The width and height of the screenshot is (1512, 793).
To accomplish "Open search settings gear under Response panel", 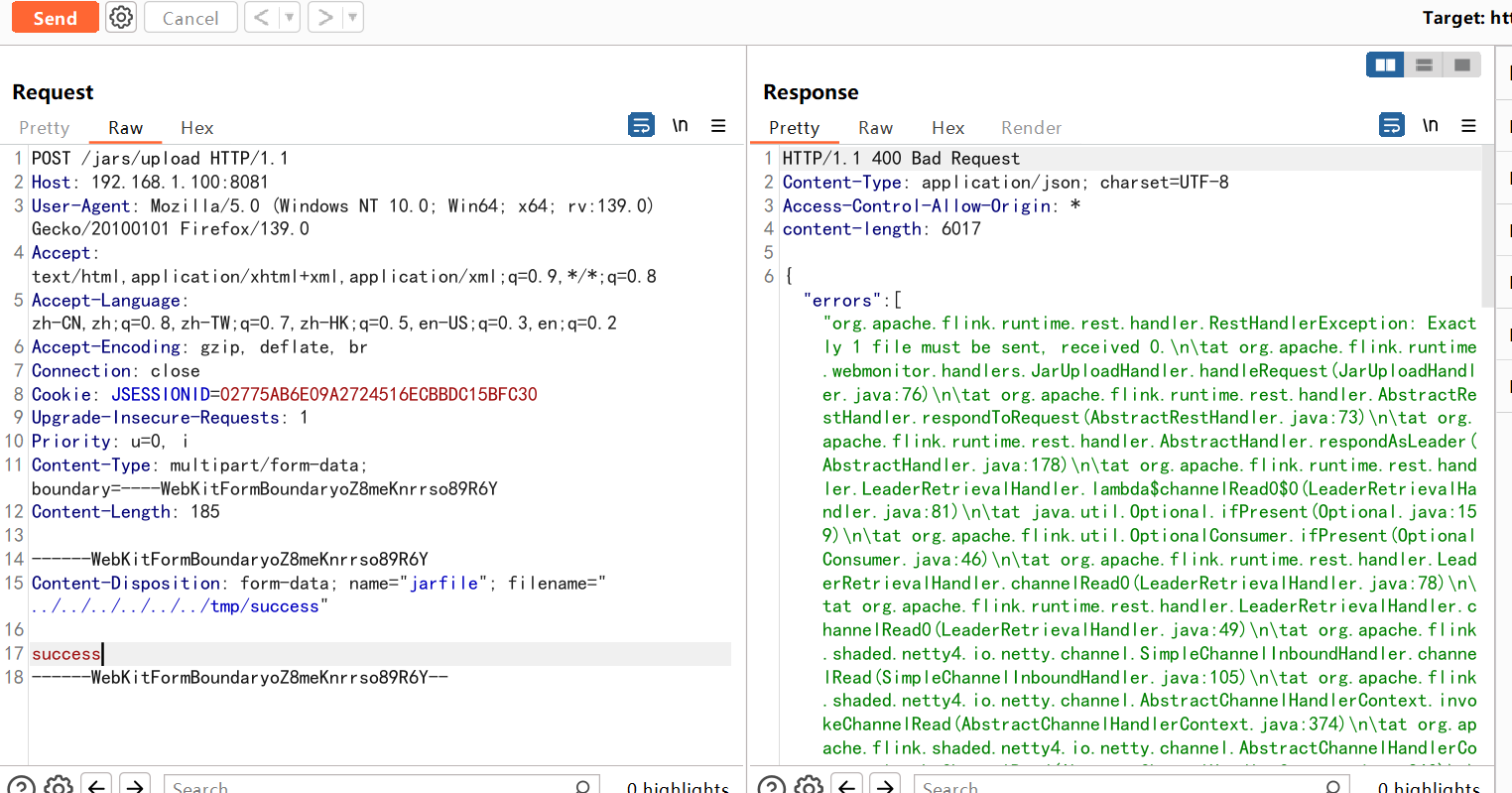I will tap(809, 786).
